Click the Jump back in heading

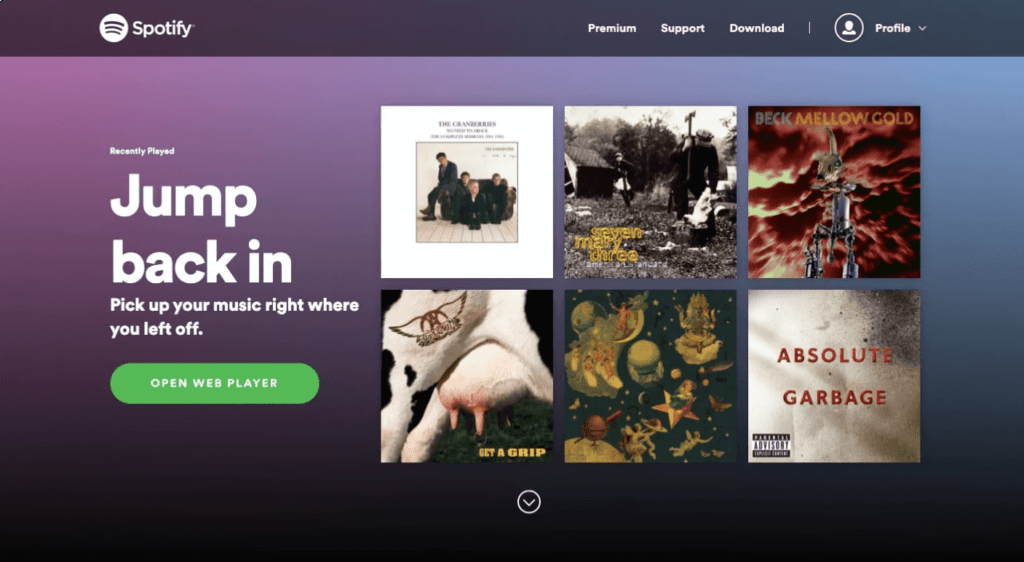click(201, 228)
